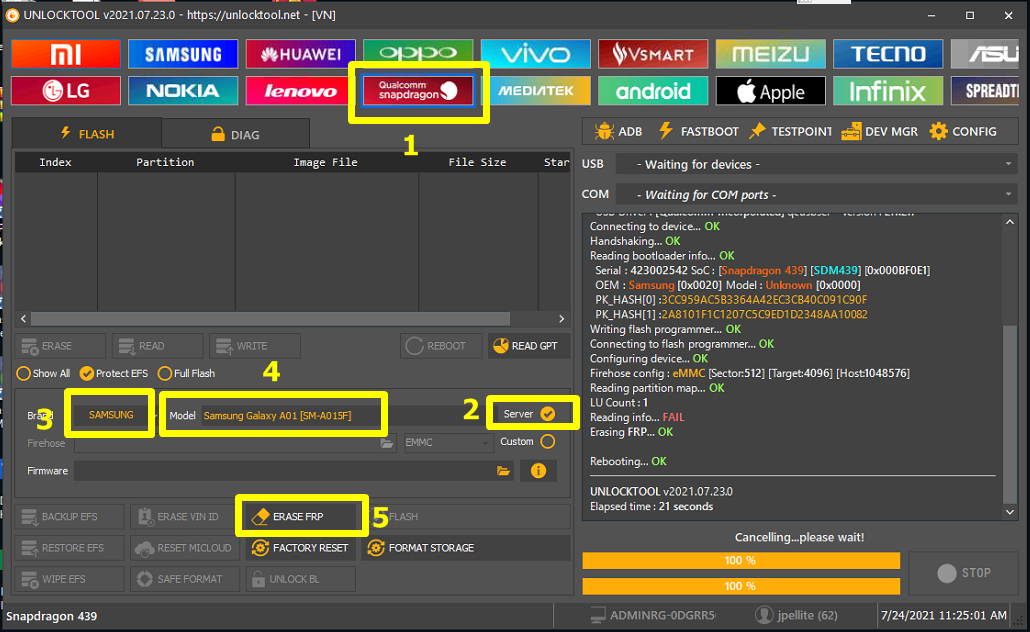The width and height of the screenshot is (1030, 632).
Task: Select the Qualcomm Snapdragon tile
Action: pos(418,91)
